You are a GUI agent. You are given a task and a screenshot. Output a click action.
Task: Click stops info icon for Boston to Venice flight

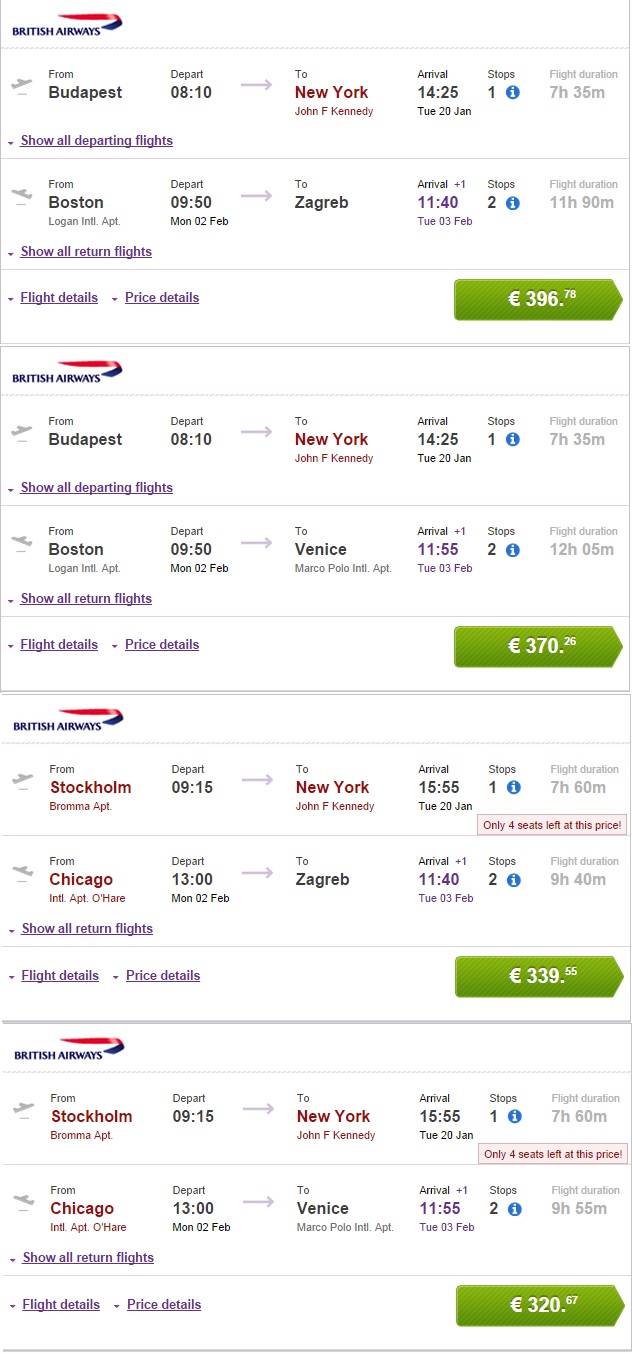(x=513, y=550)
